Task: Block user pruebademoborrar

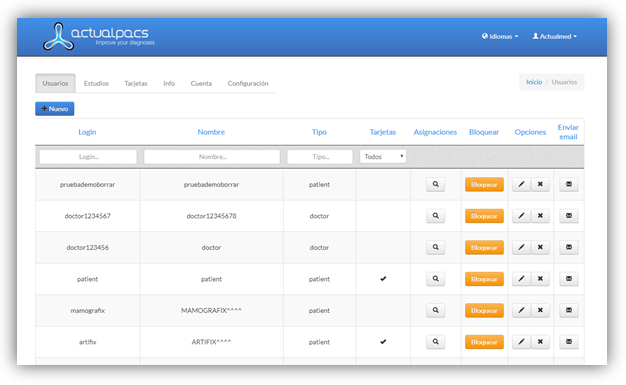Action: coord(484,185)
